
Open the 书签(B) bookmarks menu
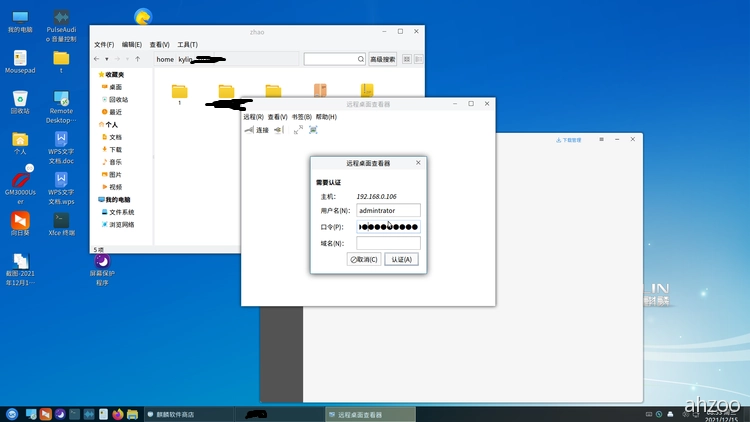point(302,117)
